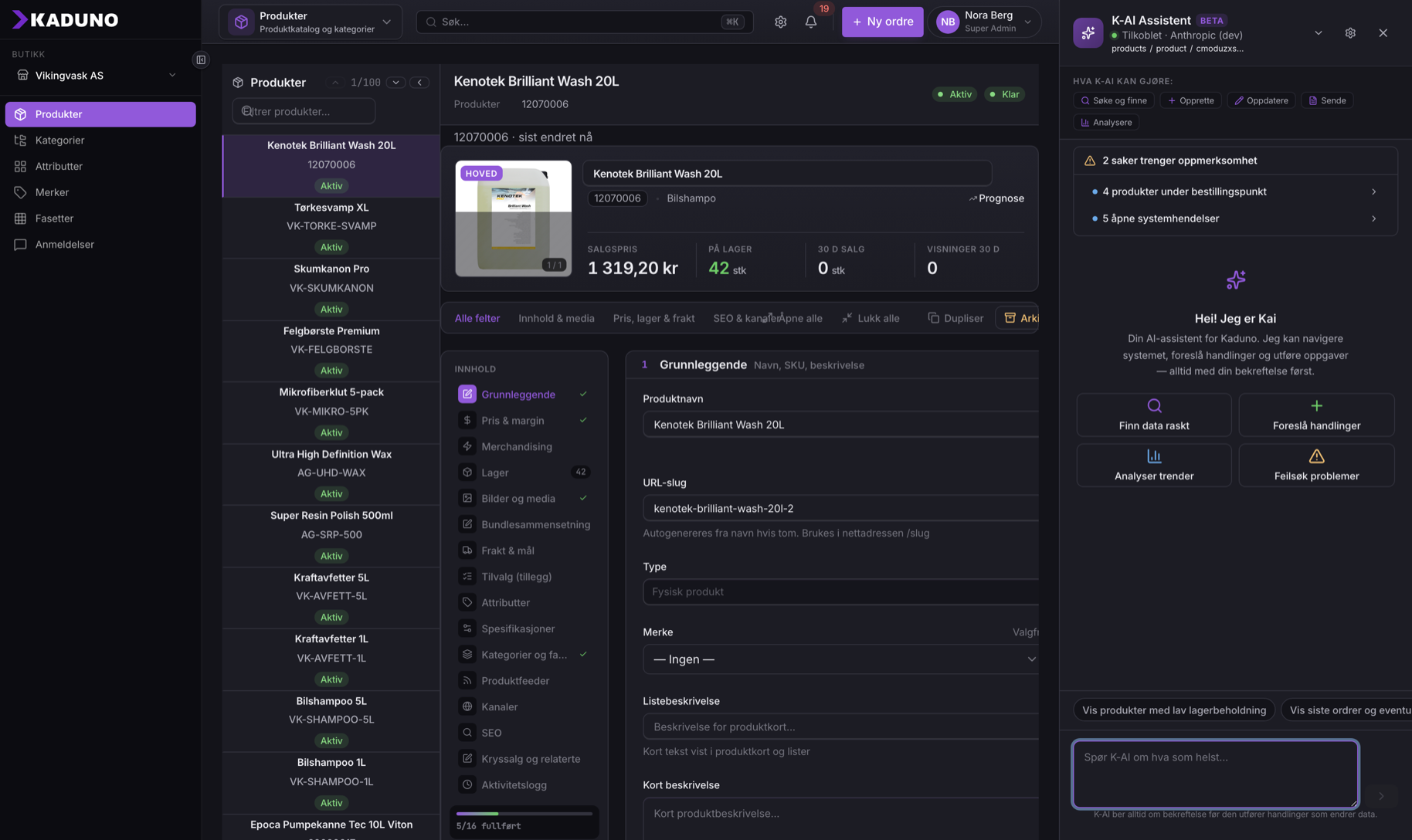The height and width of the screenshot is (840, 1412).
Task: Expand the Vikingvask AS store selector
Action: 97,76
